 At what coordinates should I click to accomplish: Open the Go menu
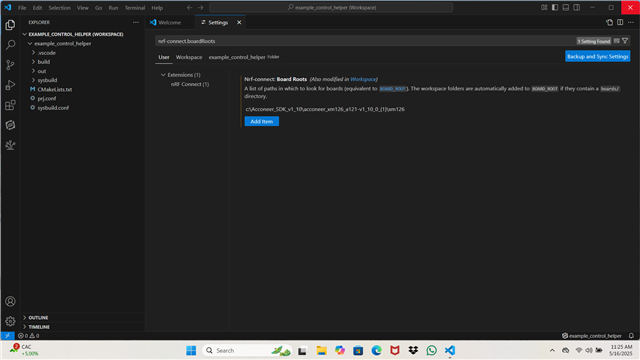[98, 8]
